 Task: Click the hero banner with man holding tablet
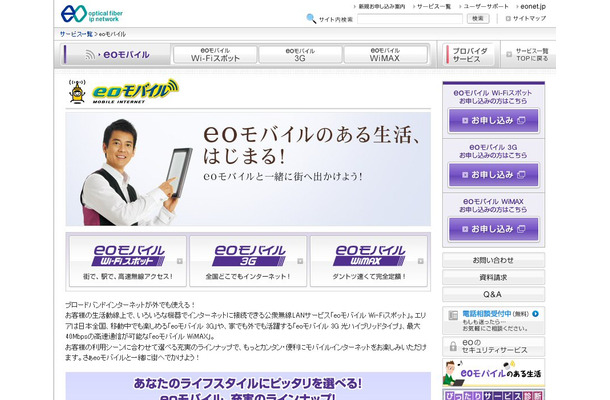248,169
